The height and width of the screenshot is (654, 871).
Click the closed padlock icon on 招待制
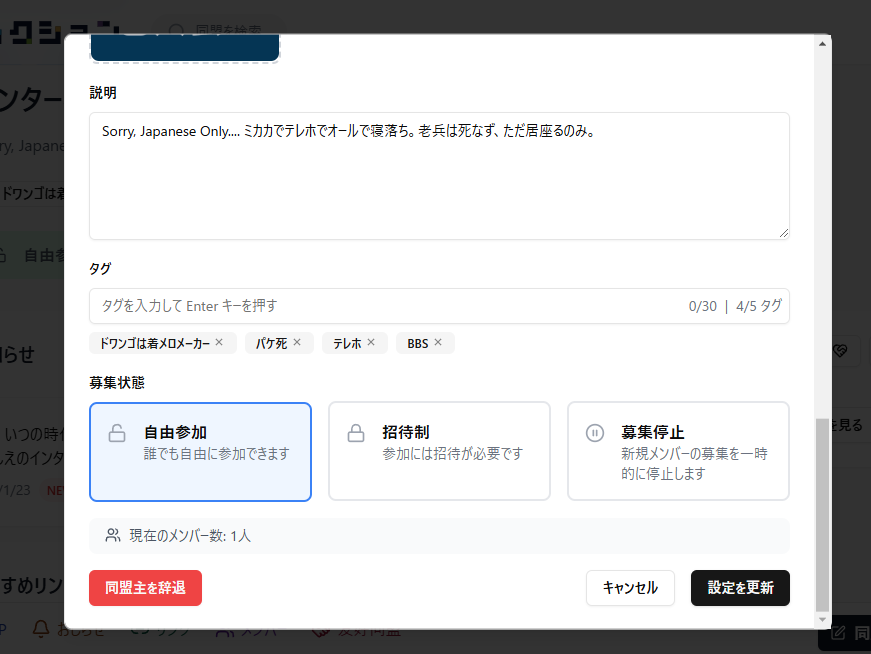pos(355,433)
